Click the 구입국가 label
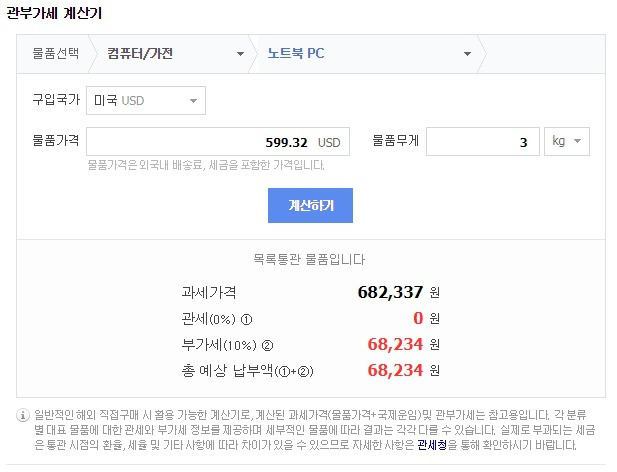This screenshot has width=617, height=472. [x=56, y=100]
